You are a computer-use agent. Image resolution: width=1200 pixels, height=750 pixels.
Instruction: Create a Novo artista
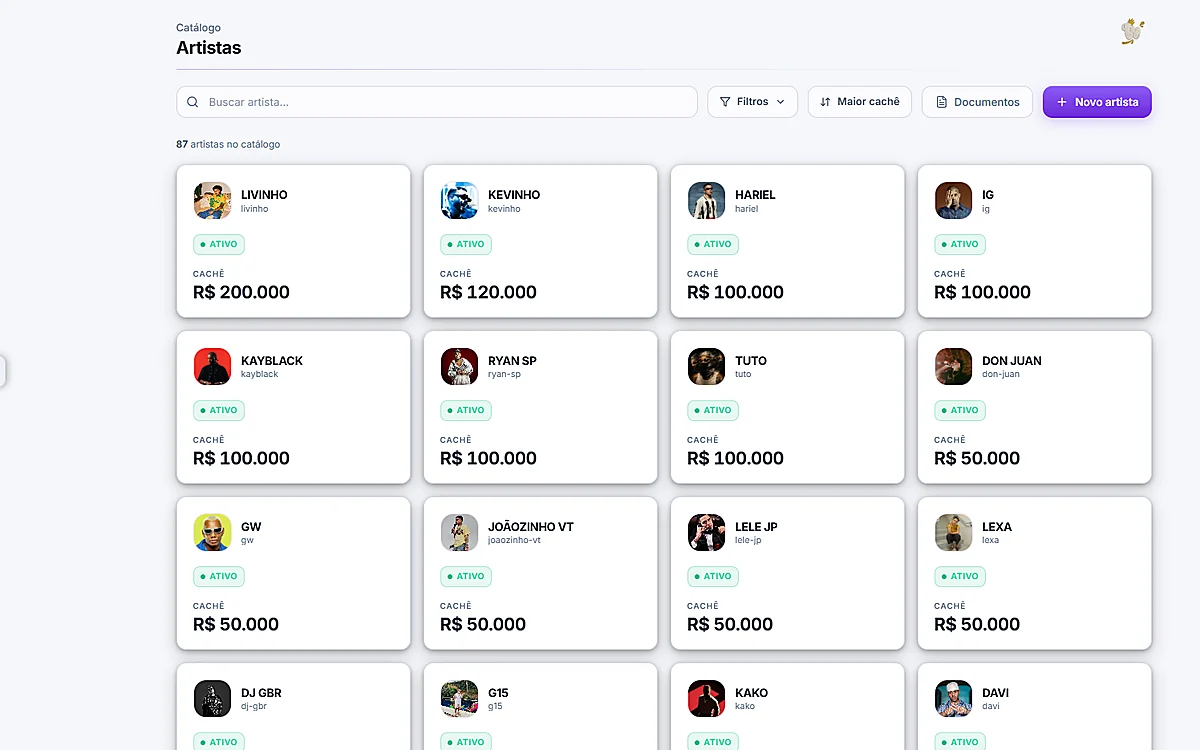click(1097, 102)
